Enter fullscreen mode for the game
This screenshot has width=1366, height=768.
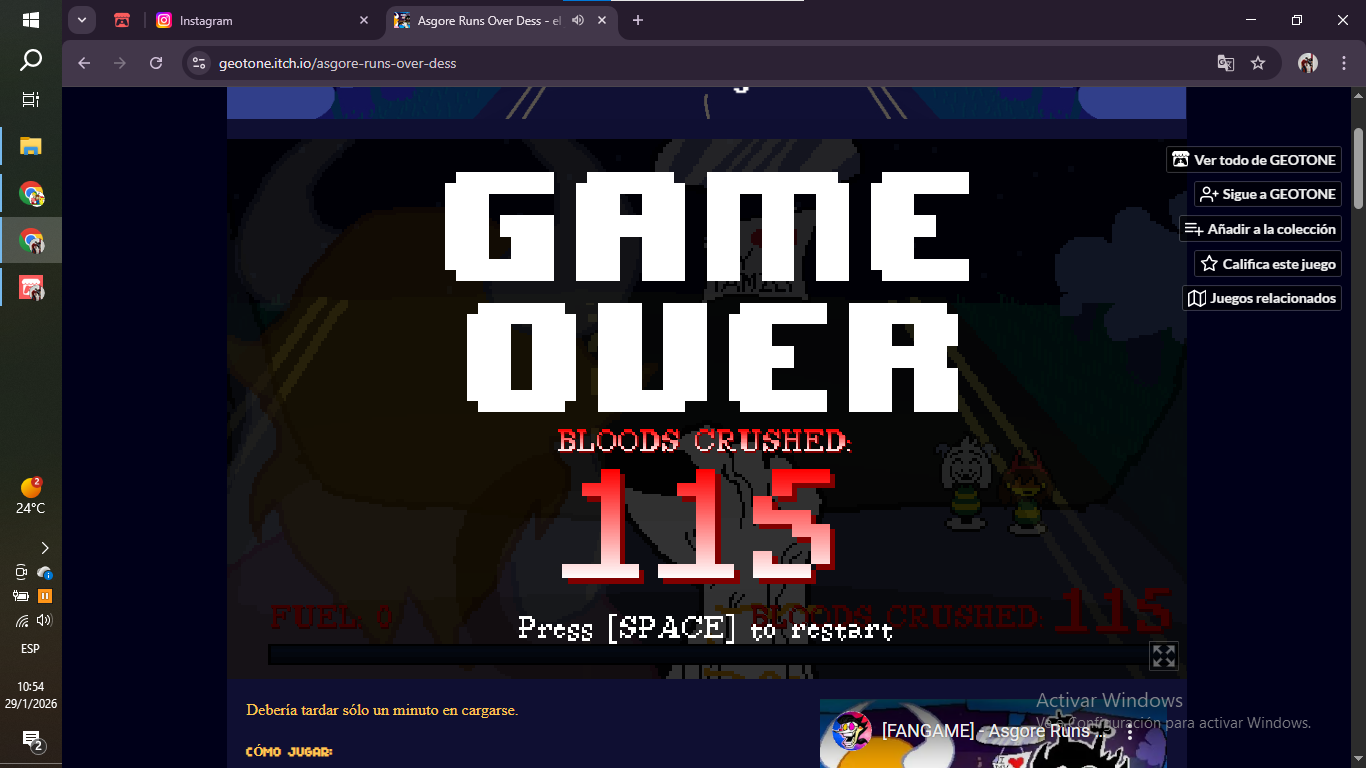tap(1164, 656)
